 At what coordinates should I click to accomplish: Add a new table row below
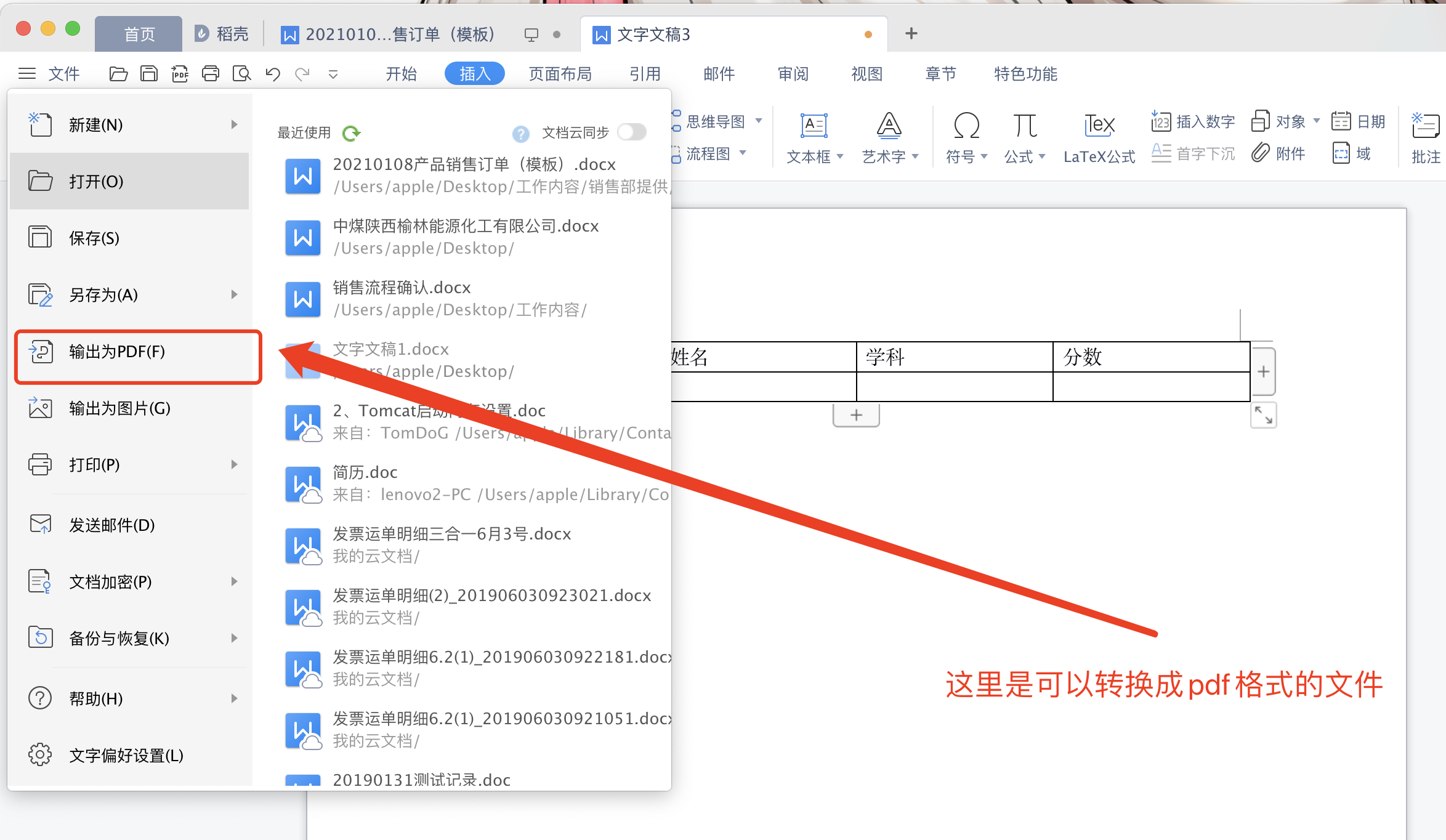856,415
